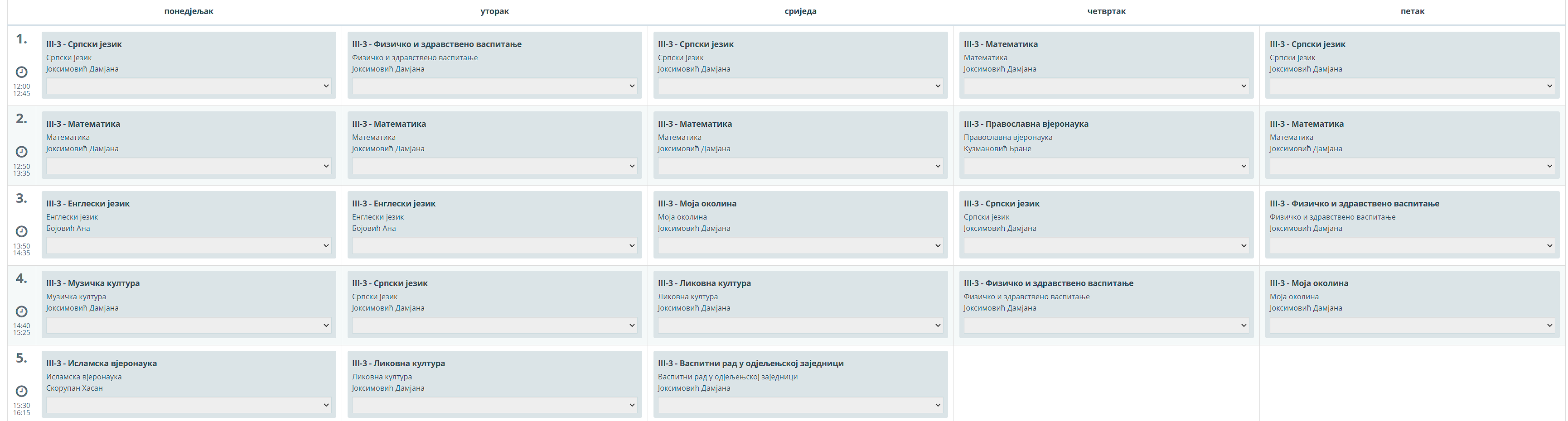This screenshot has width=1568, height=421.
Task: Click the clock icon for period 4
Action: [x=21, y=311]
